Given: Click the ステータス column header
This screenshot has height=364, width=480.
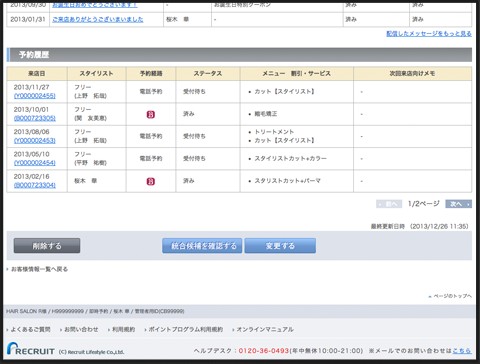Looking at the screenshot, I should 208,73.
